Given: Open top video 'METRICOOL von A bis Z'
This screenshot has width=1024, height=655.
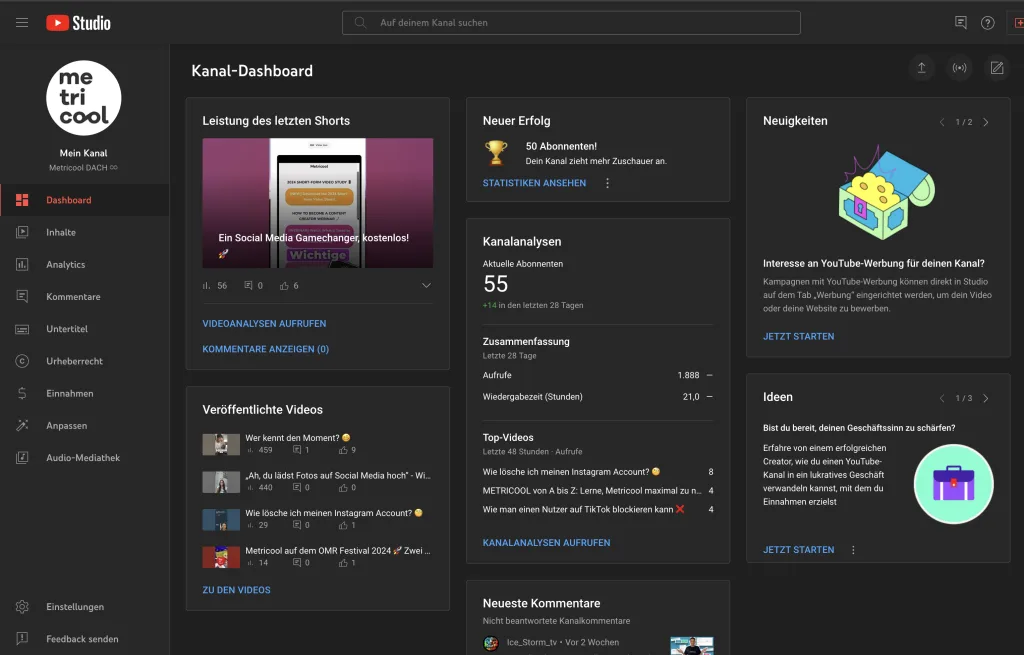Looking at the screenshot, I should (592, 490).
